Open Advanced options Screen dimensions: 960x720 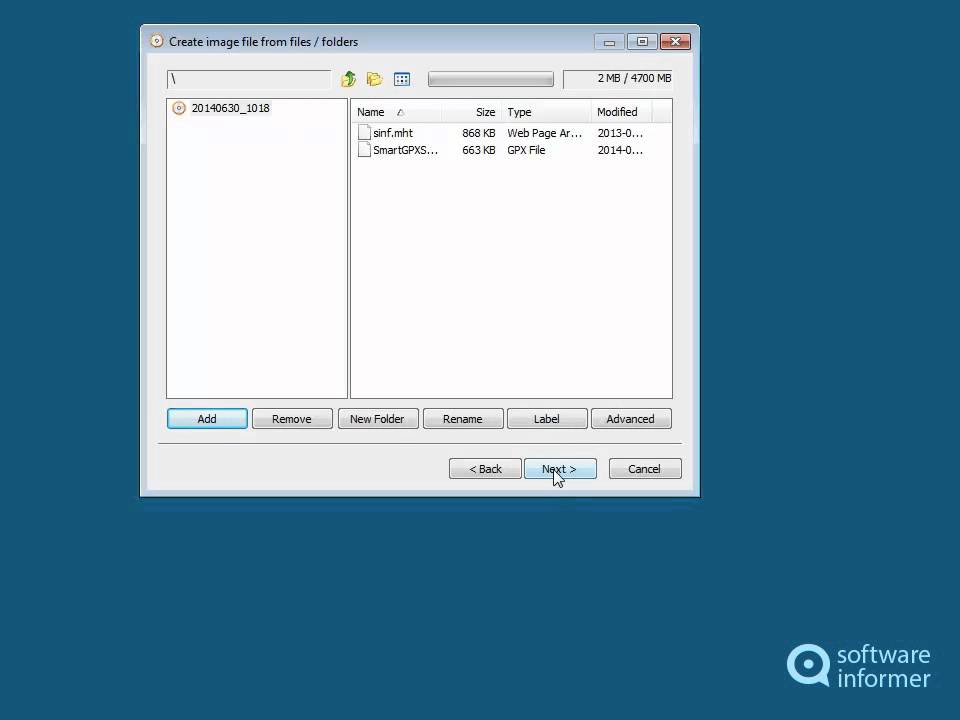point(631,419)
